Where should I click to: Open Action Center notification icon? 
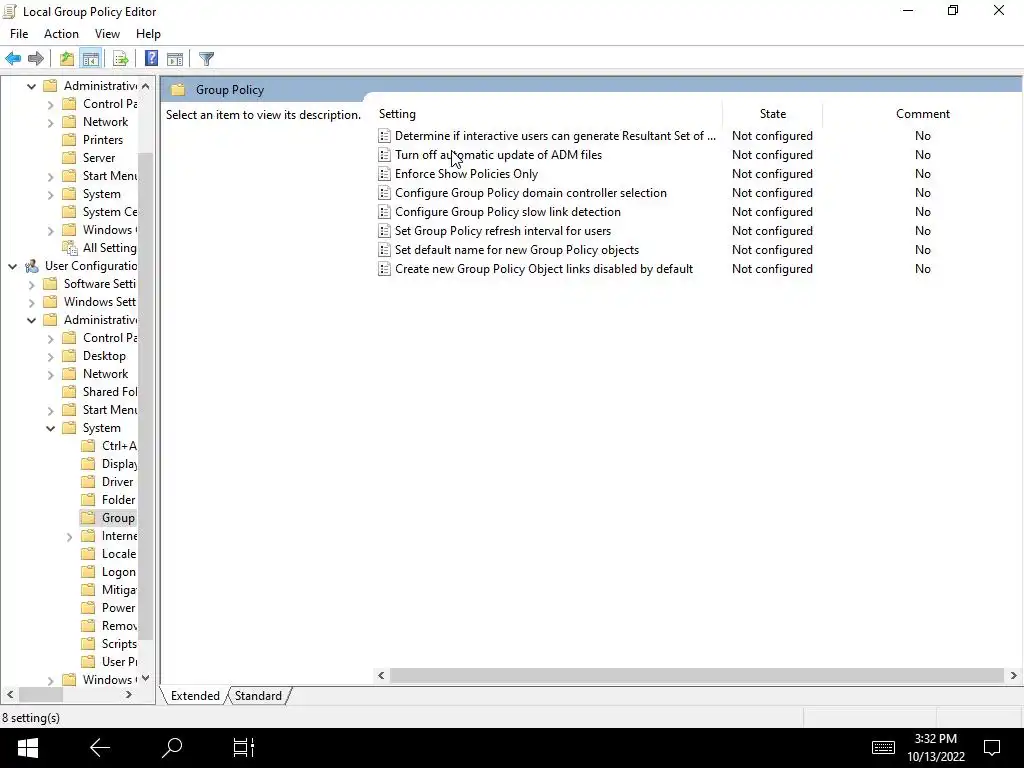click(x=992, y=748)
